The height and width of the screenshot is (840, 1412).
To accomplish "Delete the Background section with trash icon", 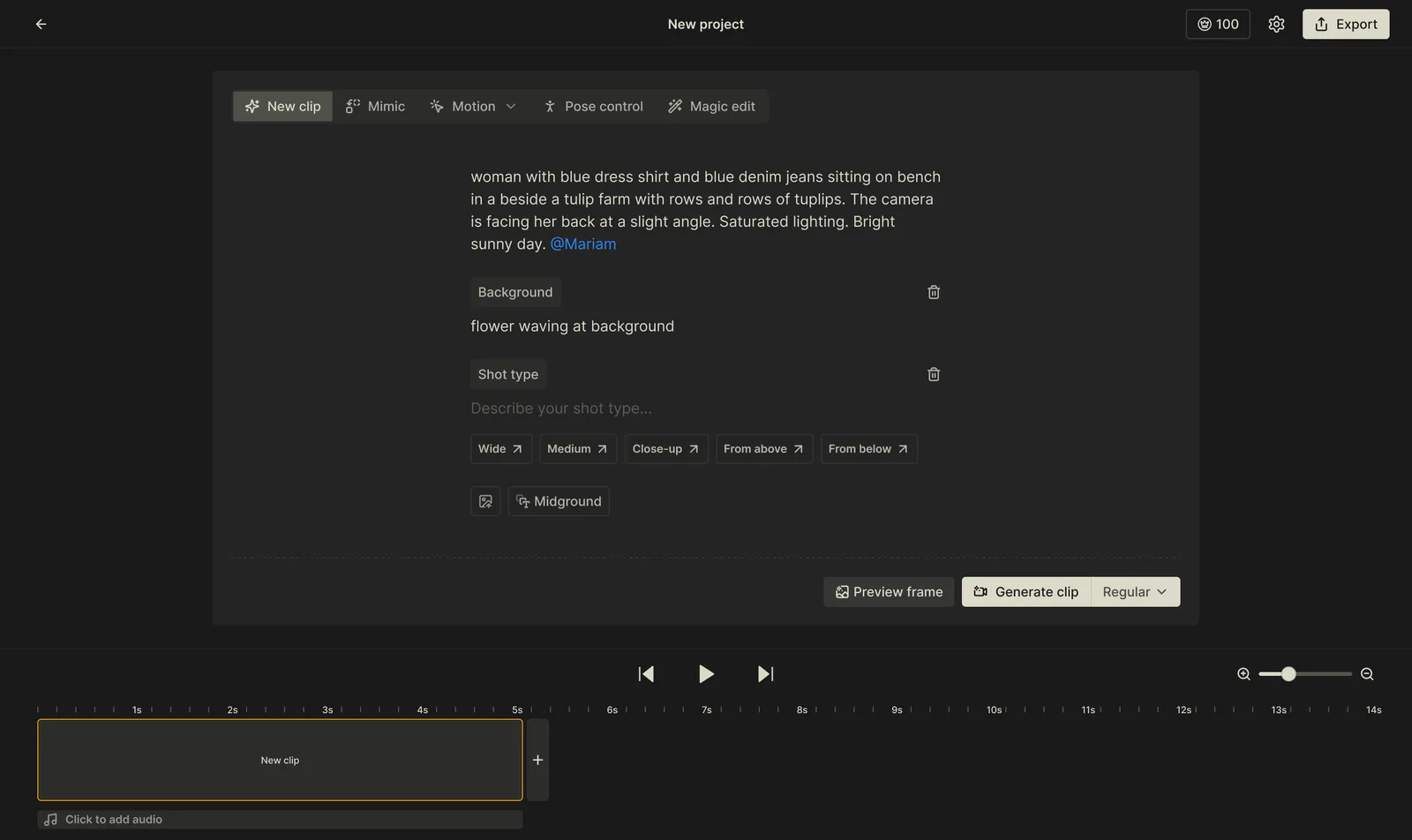I will [934, 292].
